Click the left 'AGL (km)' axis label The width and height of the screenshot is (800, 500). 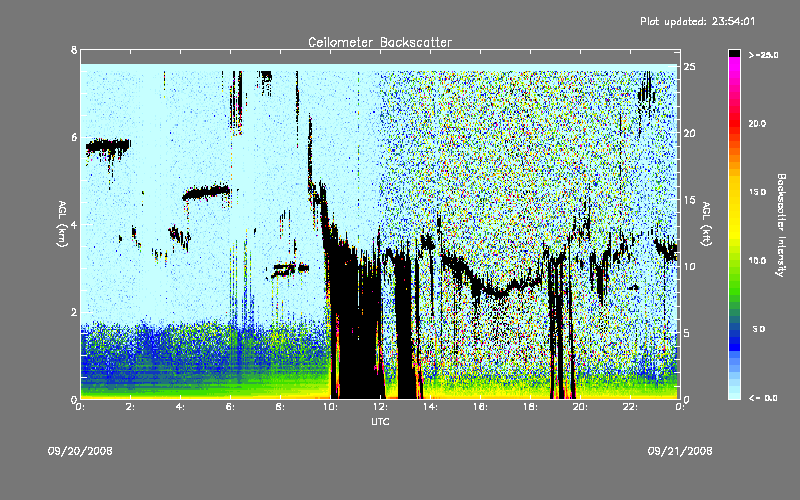(62, 224)
